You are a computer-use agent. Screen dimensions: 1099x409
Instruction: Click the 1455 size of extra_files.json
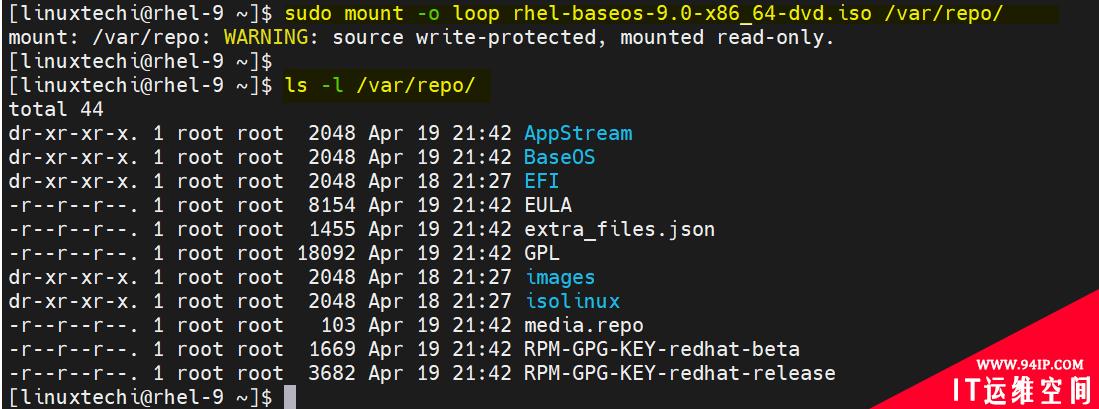click(x=332, y=230)
